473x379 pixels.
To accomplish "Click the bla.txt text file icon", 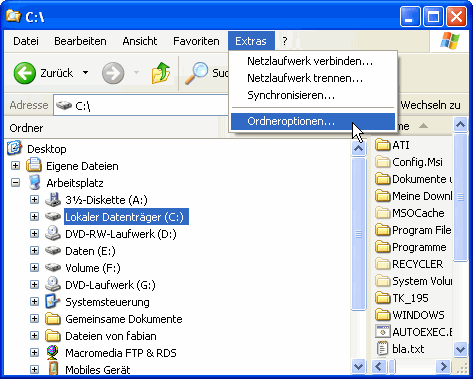I will click(382, 349).
